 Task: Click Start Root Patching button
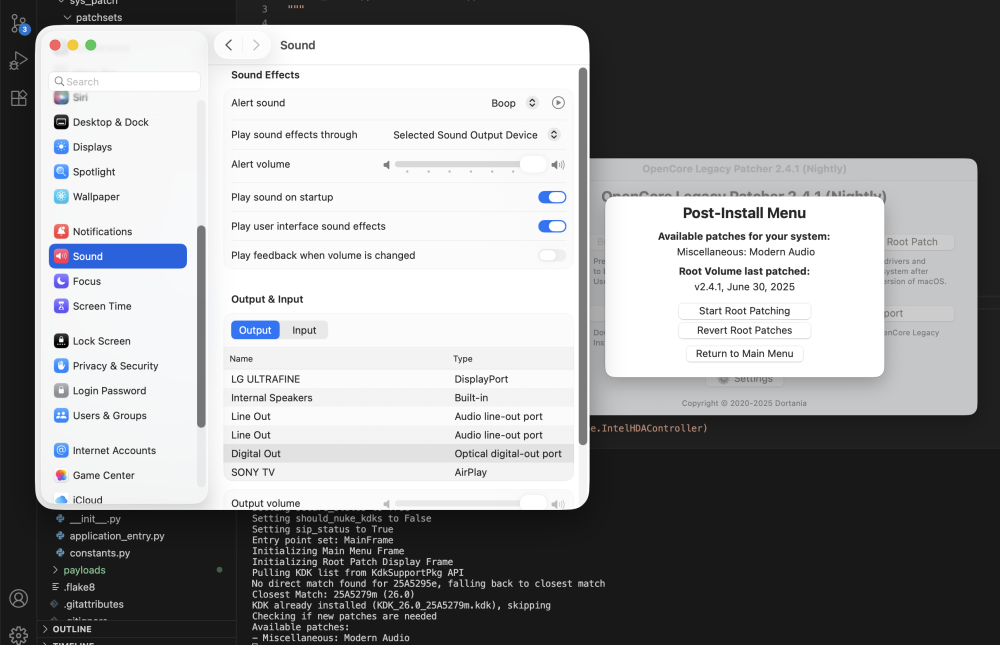pyautogui.click(x=744, y=311)
